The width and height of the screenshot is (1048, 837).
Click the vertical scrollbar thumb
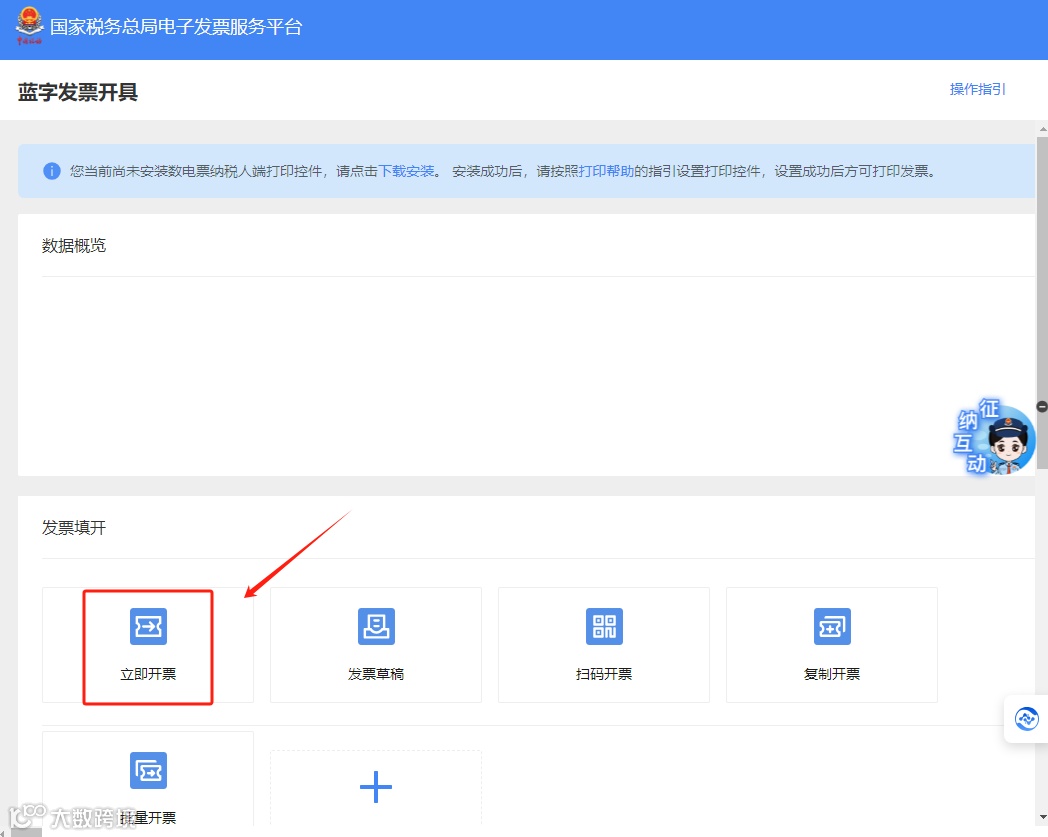(1042, 303)
